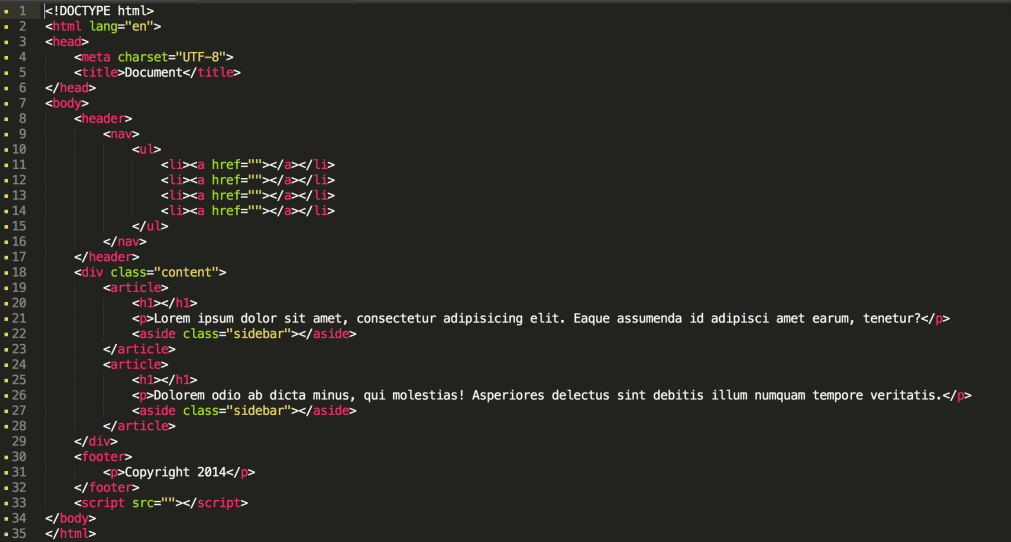Click the closing ul tag on line 15
The image size is (1011, 542).
click(x=150, y=227)
